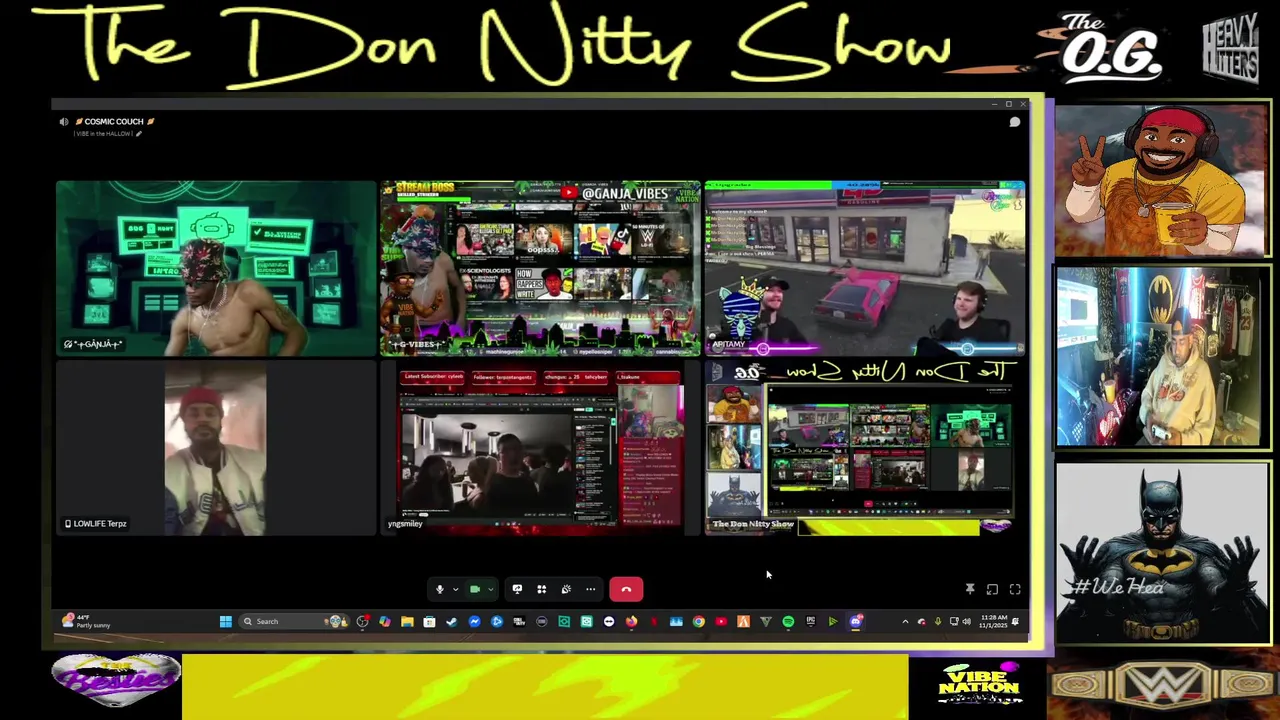This screenshot has width=1280, height=720.
Task: Open Steam from the taskbar
Action: [x=452, y=621]
